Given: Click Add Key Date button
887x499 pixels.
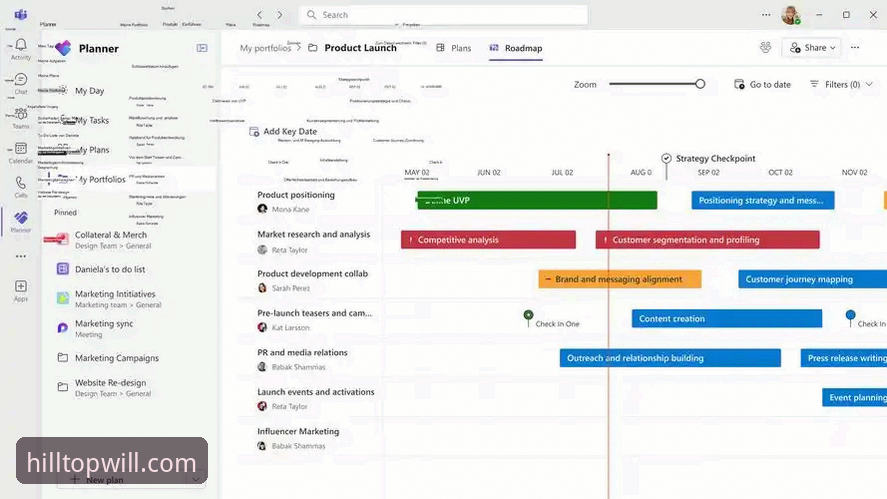Looking at the screenshot, I should [283, 131].
